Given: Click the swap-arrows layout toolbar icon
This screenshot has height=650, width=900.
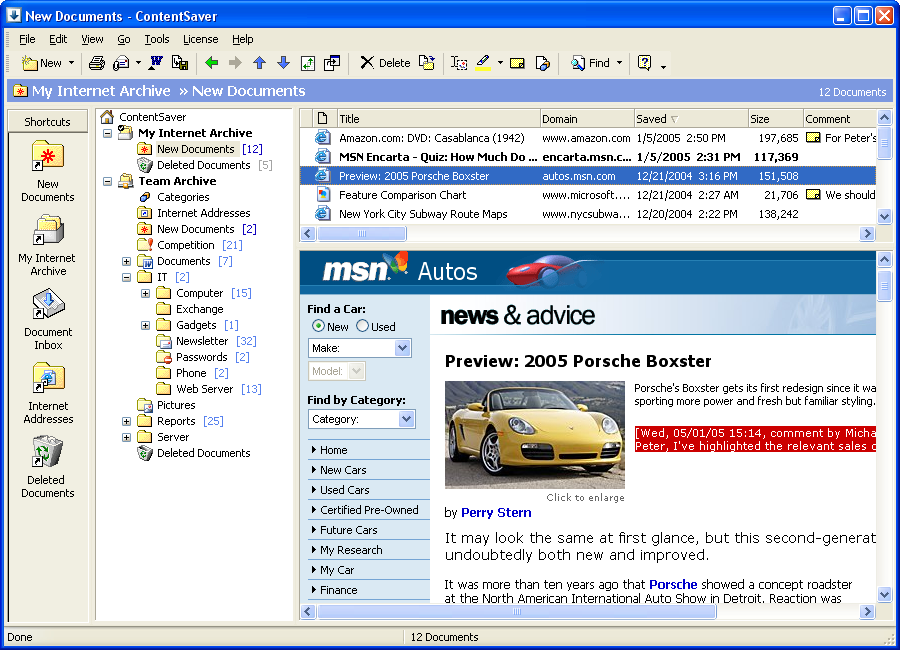Looking at the screenshot, I should point(308,63).
